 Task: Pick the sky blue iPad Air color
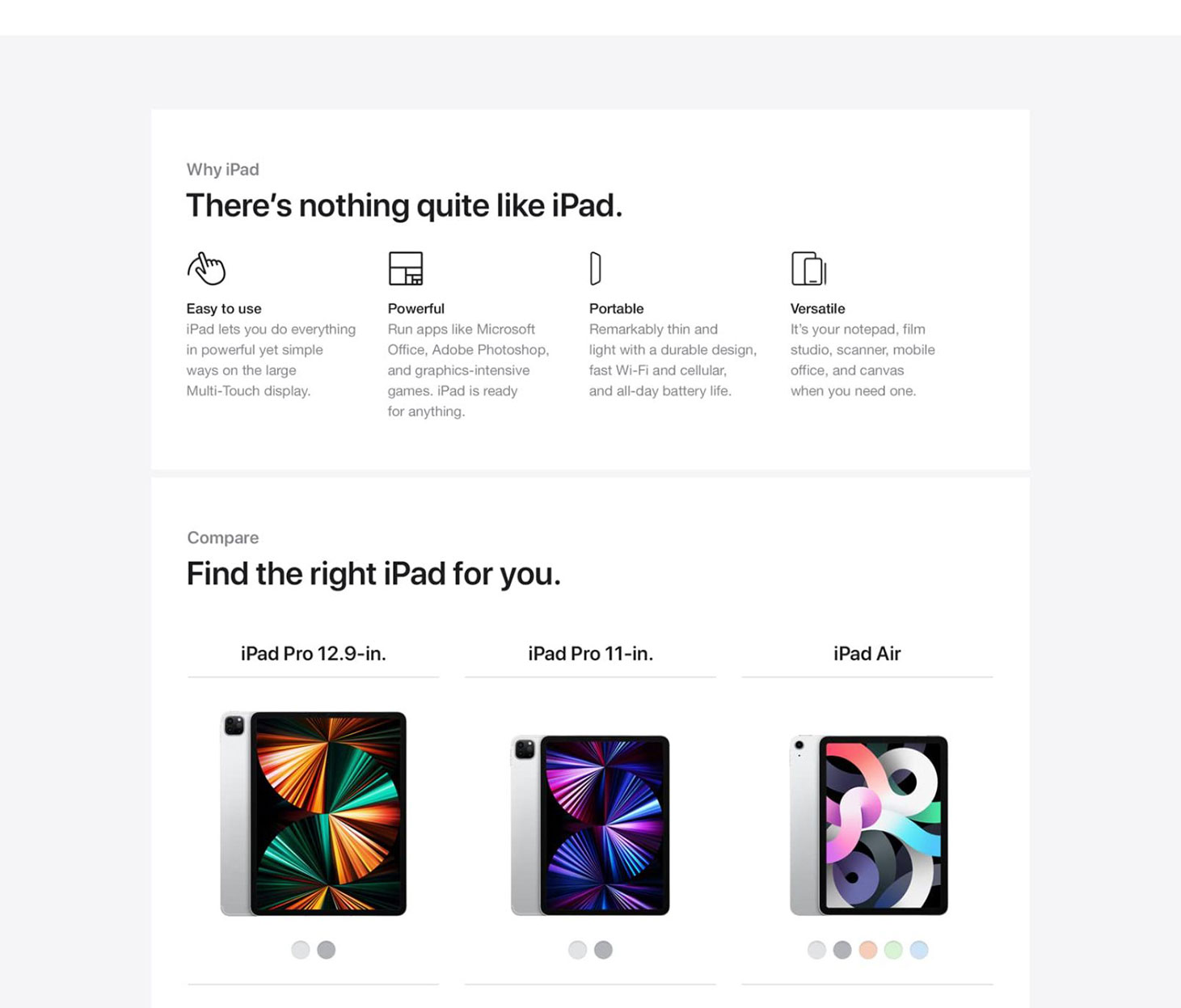click(919, 950)
